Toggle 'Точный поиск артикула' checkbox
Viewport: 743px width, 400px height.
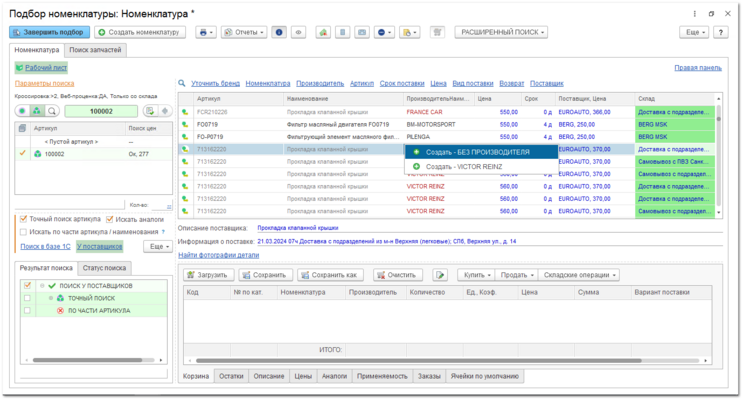(x=23, y=219)
